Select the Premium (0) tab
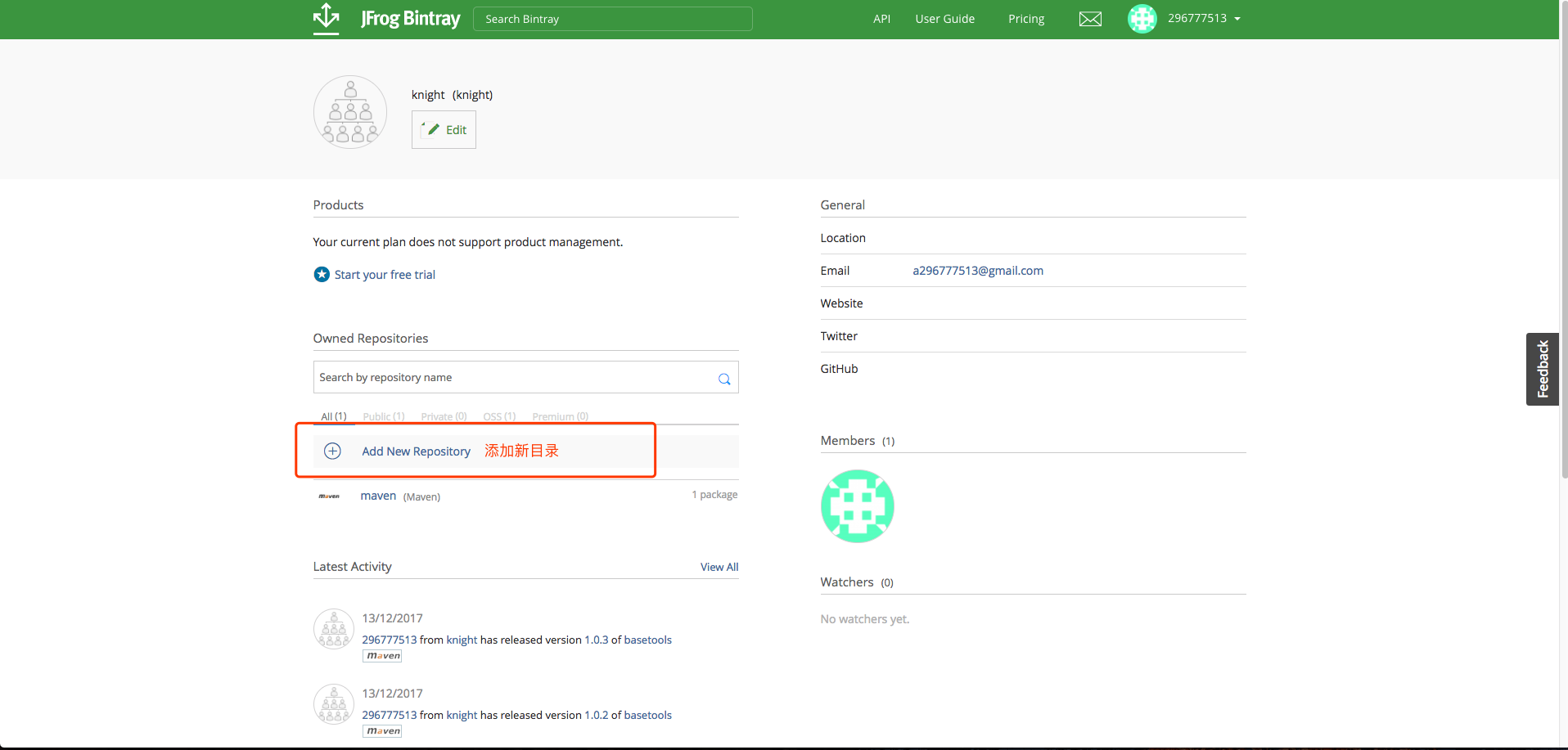1568x750 pixels. click(x=560, y=416)
